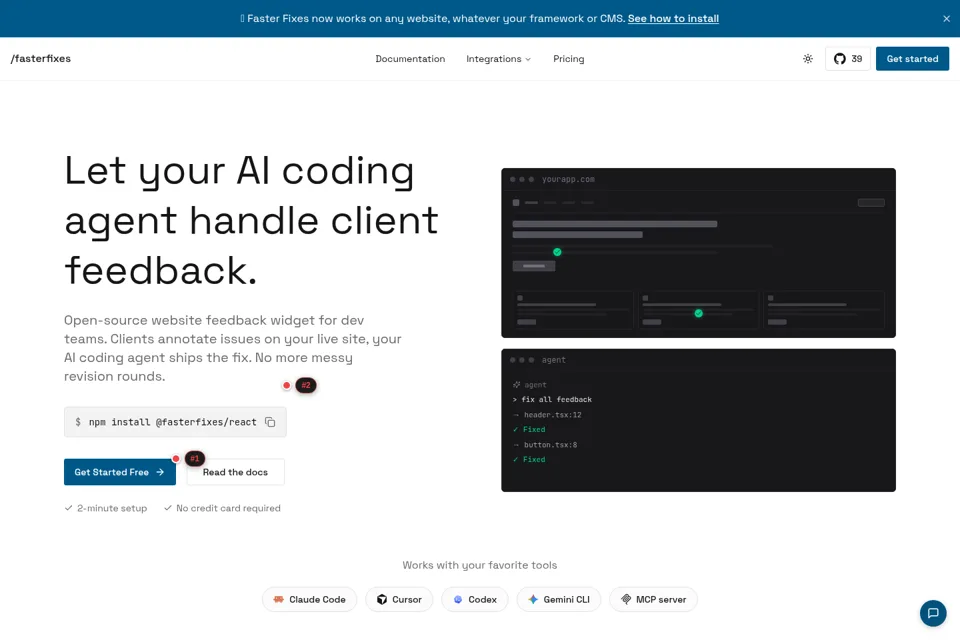The width and height of the screenshot is (960, 640).
Task: Click the header.tsx:12 terminal line
Action: [x=552, y=415]
